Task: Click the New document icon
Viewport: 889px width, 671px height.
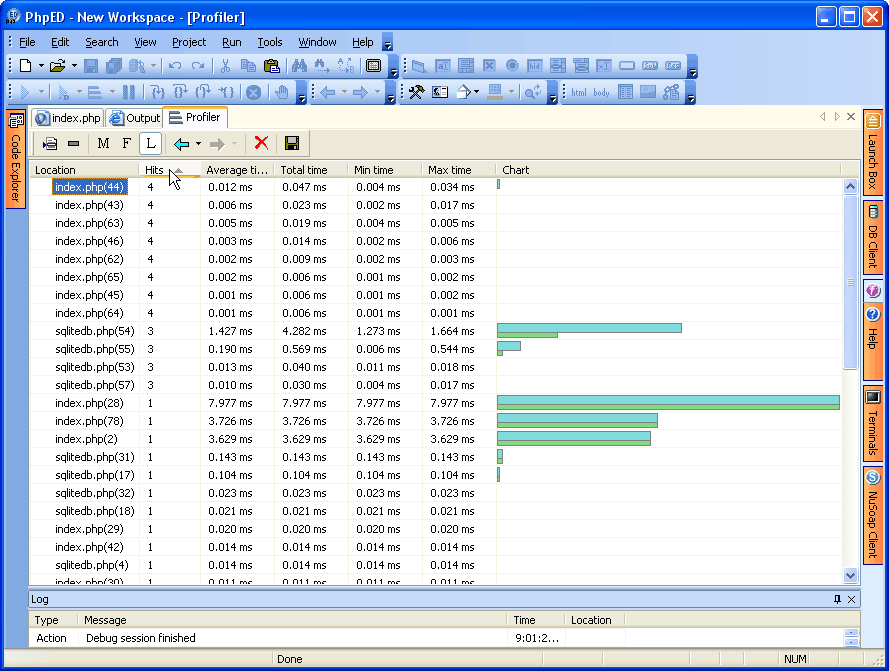Action: click(x=25, y=66)
